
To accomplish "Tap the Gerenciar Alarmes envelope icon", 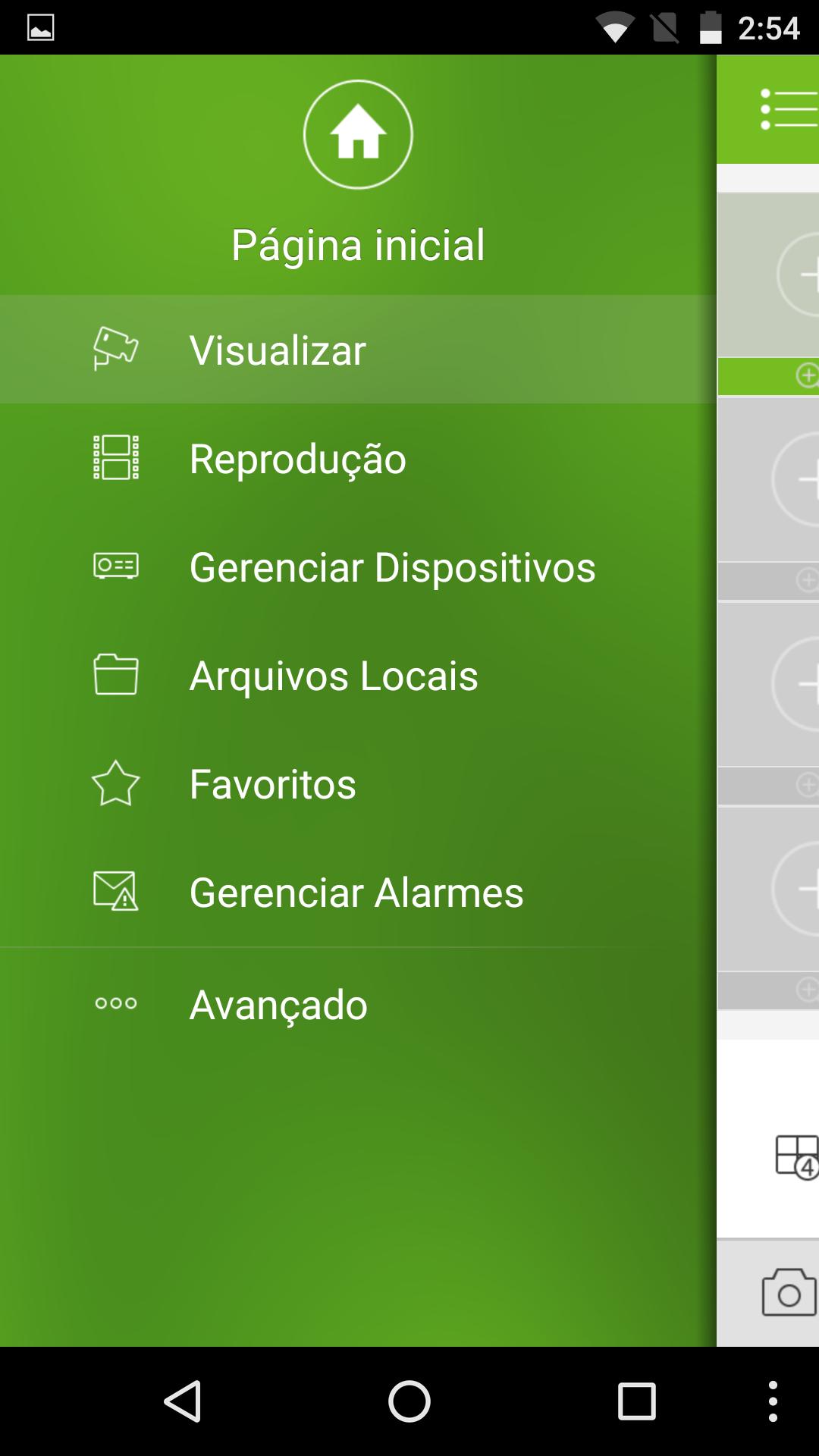I will [115, 891].
